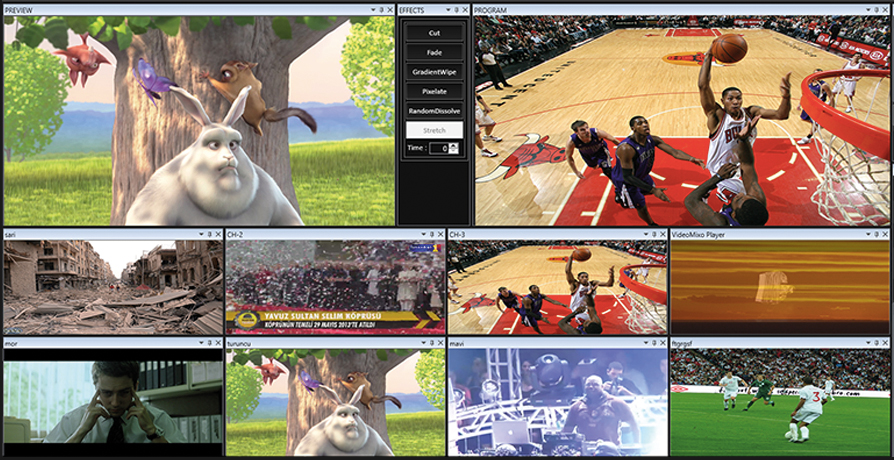Open the PREVIEW panel window-position dropdown arrow
Screen dimensions: 894x460
tap(373, 10)
